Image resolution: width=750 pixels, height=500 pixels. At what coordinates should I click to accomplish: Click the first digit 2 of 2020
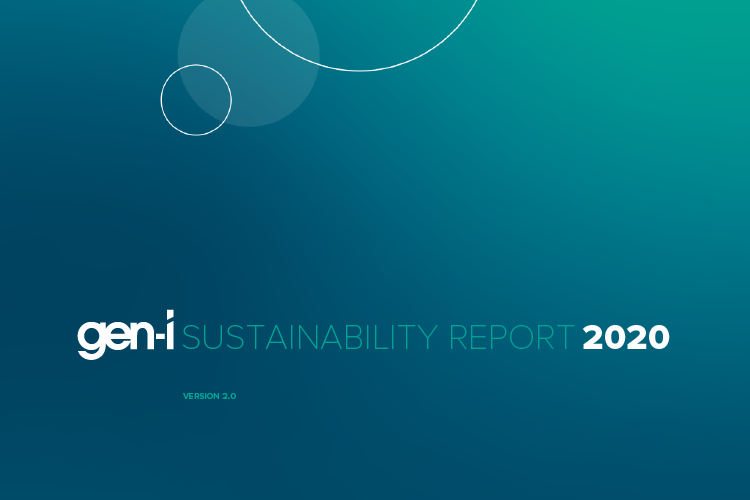point(594,338)
